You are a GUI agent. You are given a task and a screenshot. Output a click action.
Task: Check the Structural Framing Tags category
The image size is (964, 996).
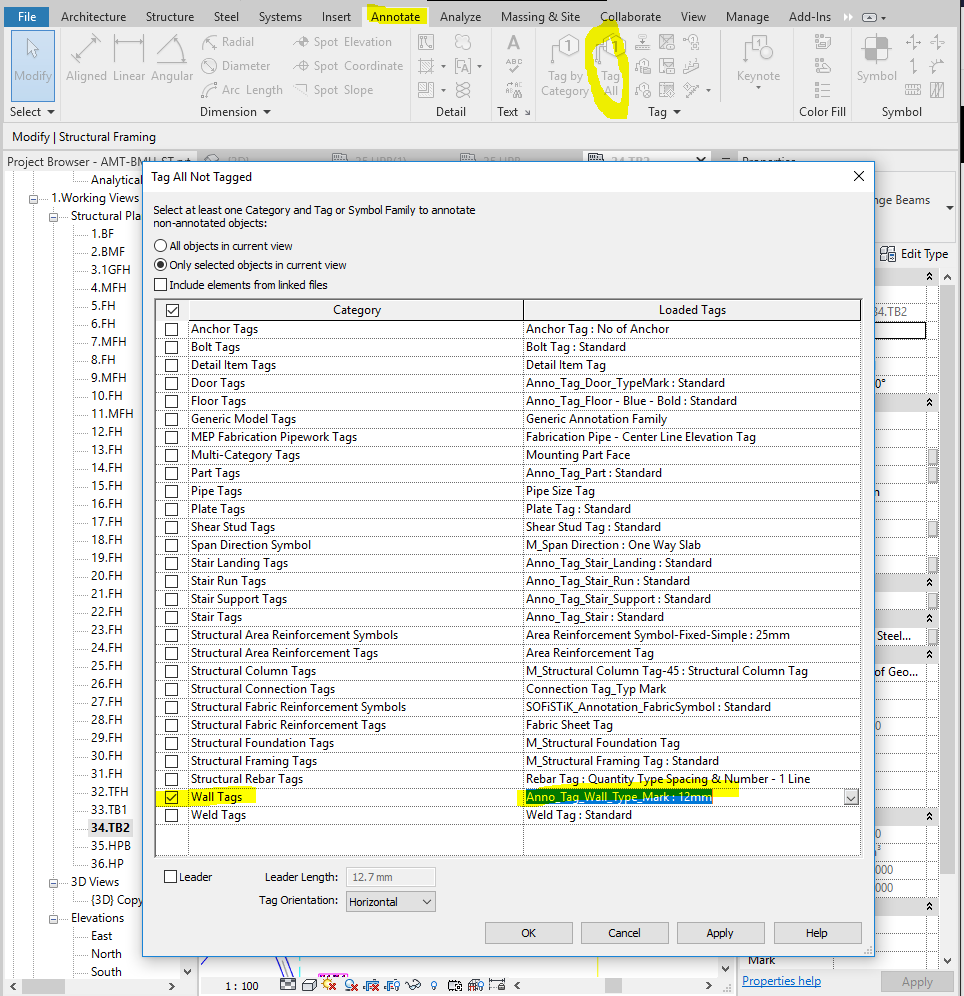[173, 761]
